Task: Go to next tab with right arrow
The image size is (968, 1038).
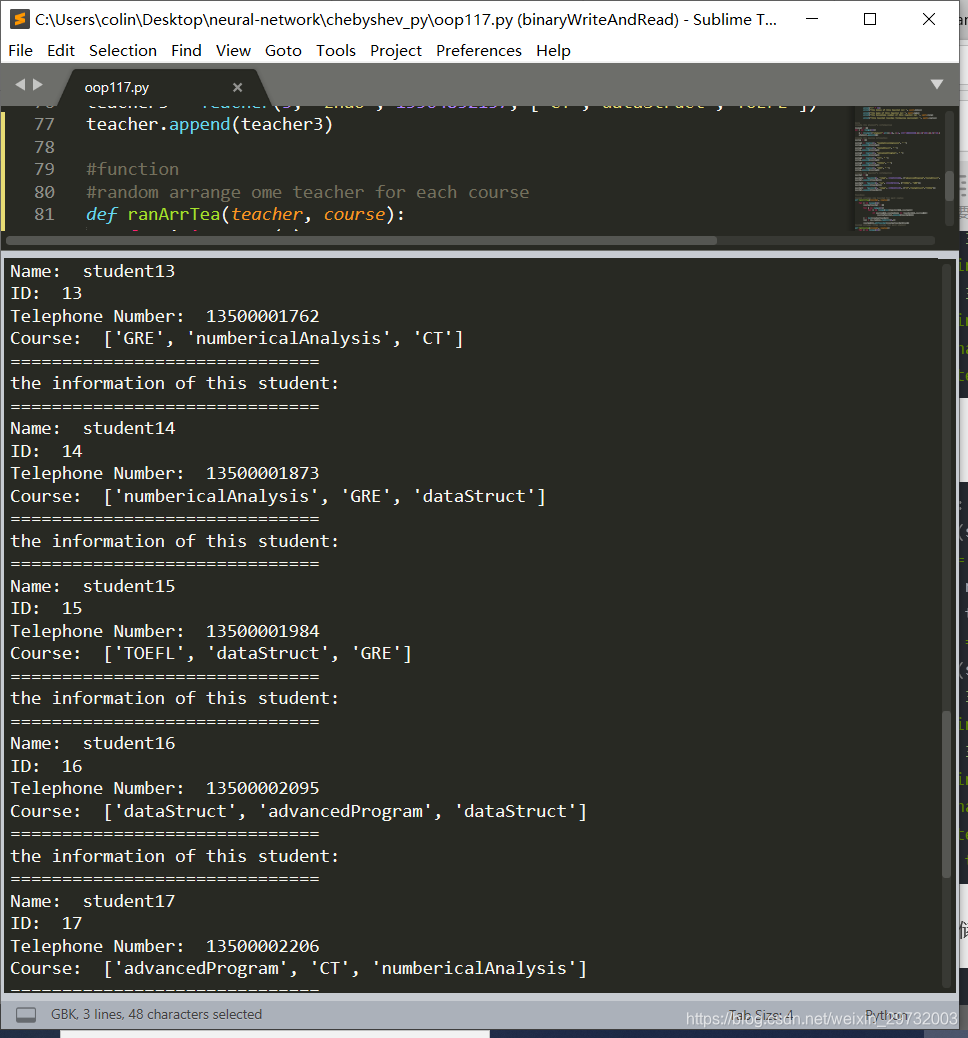Action: click(38, 84)
